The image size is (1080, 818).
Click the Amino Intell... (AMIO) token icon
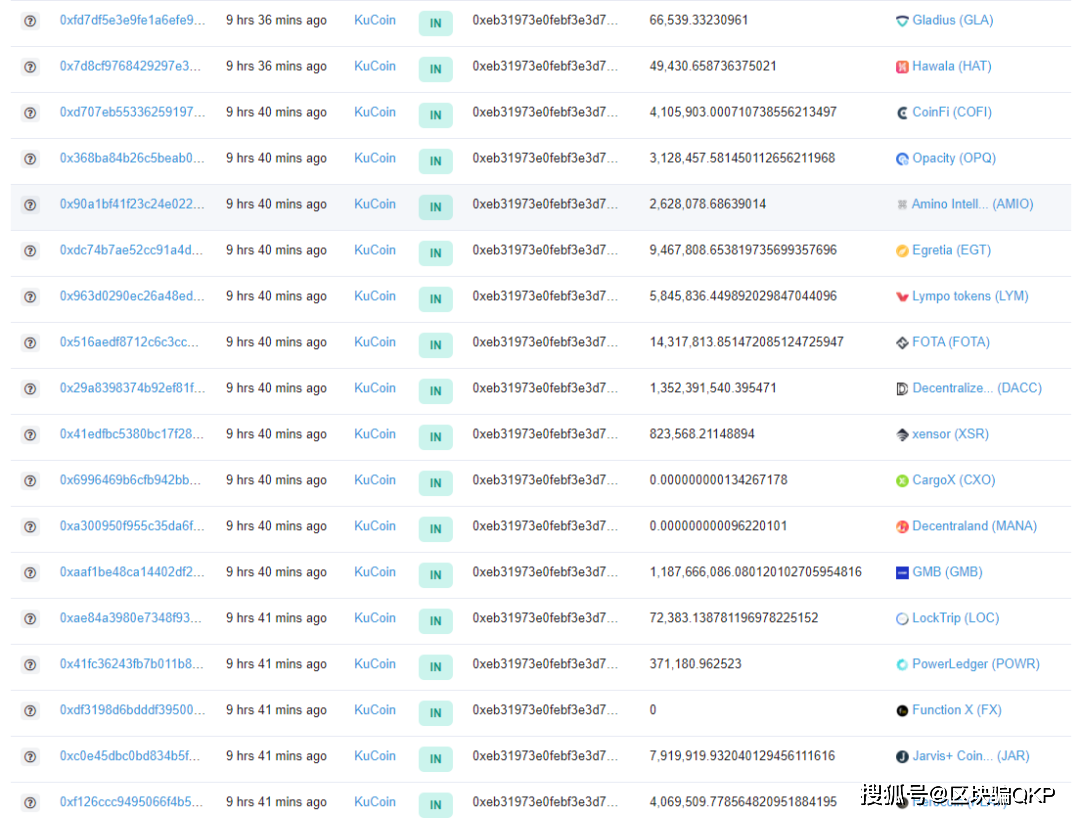coord(902,204)
